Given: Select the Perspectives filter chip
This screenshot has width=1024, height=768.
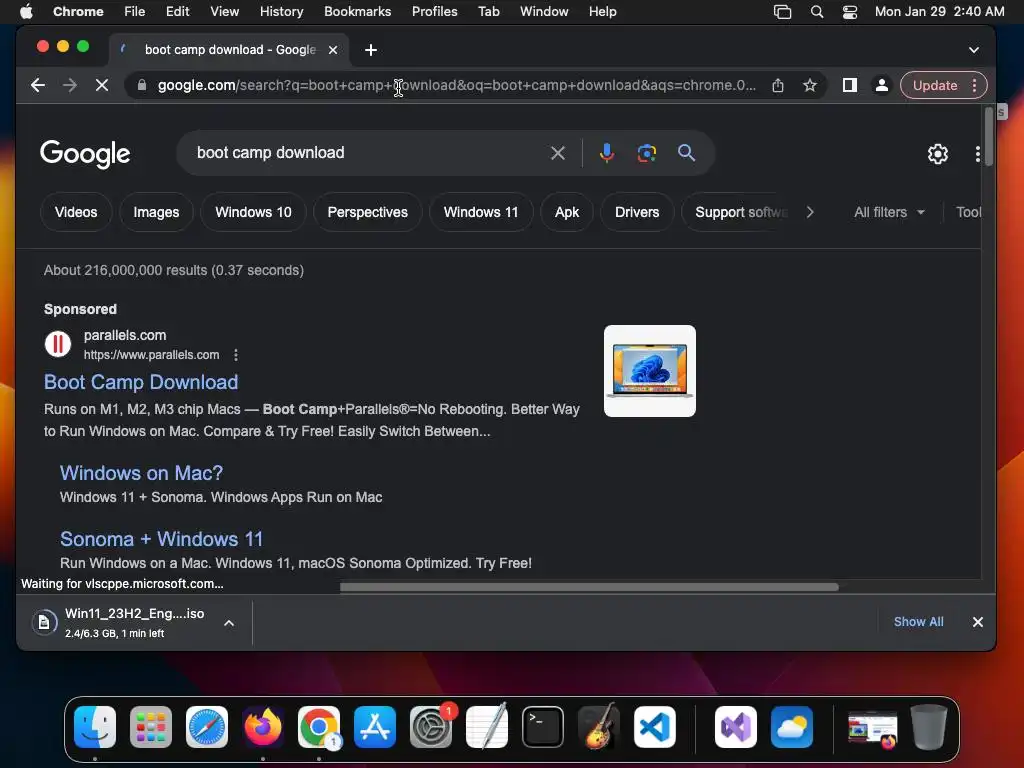Looking at the screenshot, I should 368,212.
